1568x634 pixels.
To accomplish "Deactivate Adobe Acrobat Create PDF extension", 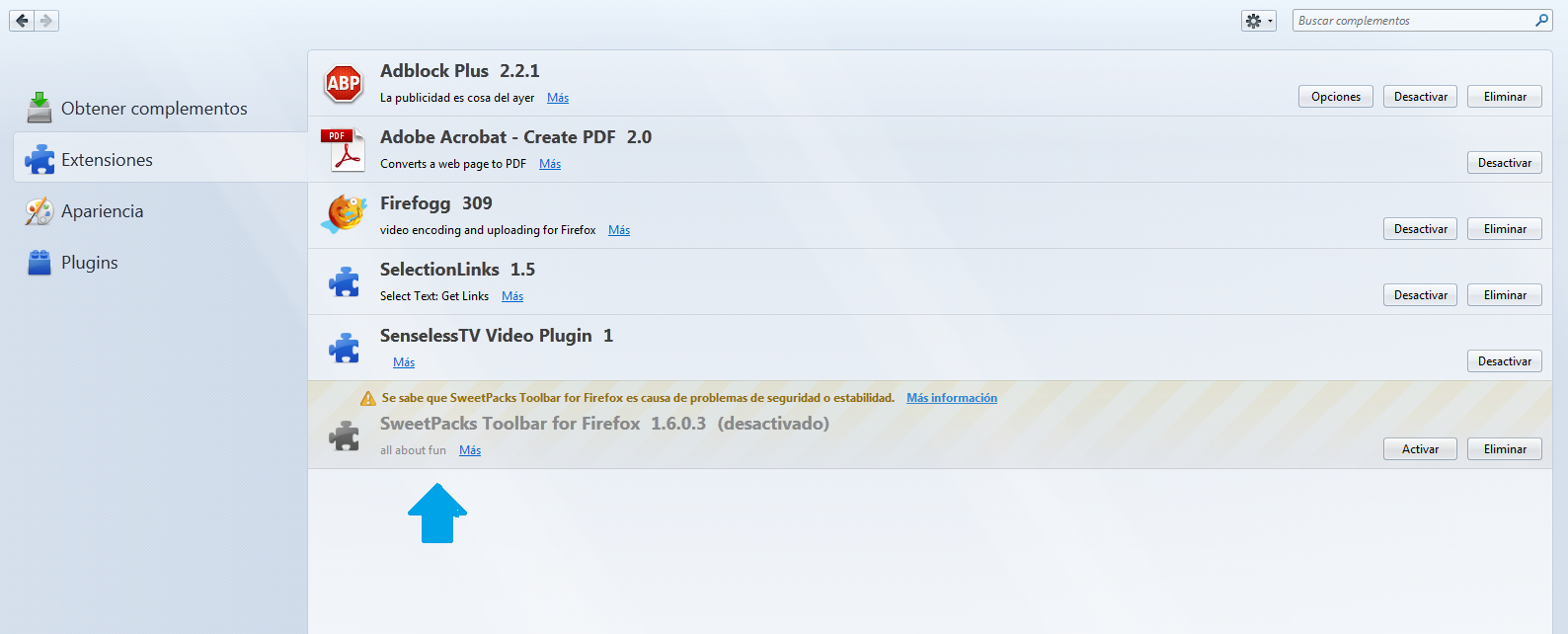I will (1504, 163).
